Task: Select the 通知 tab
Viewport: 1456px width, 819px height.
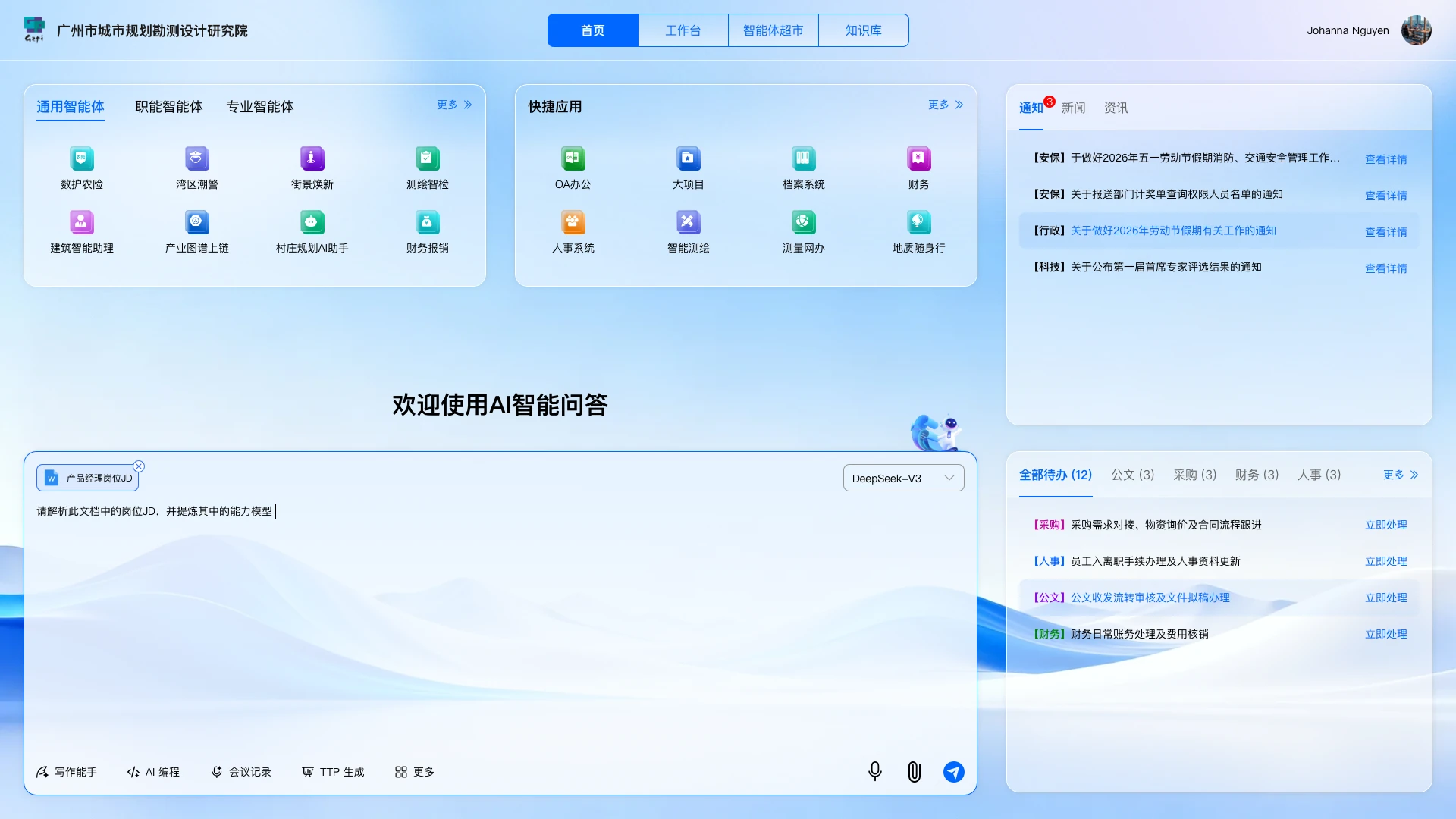Action: point(1031,108)
